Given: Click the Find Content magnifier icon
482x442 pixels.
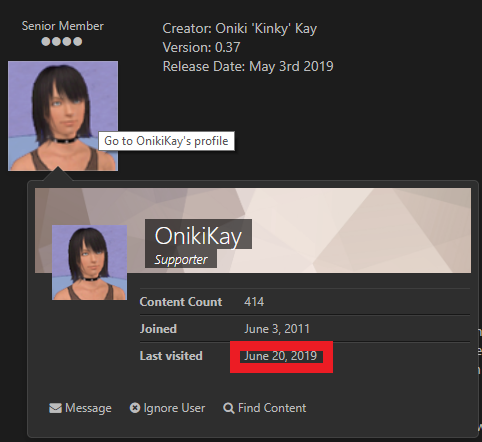Looking at the screenshot, I should (x=229, y=408).
